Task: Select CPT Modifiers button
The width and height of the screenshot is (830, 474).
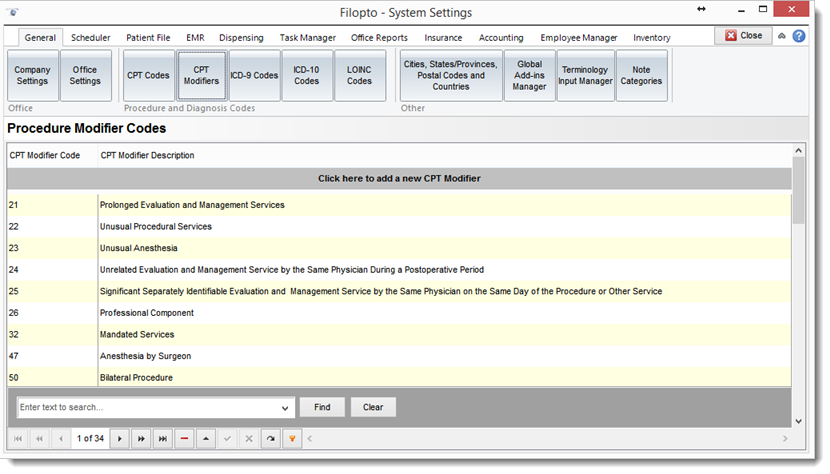Action: (201, 75)
